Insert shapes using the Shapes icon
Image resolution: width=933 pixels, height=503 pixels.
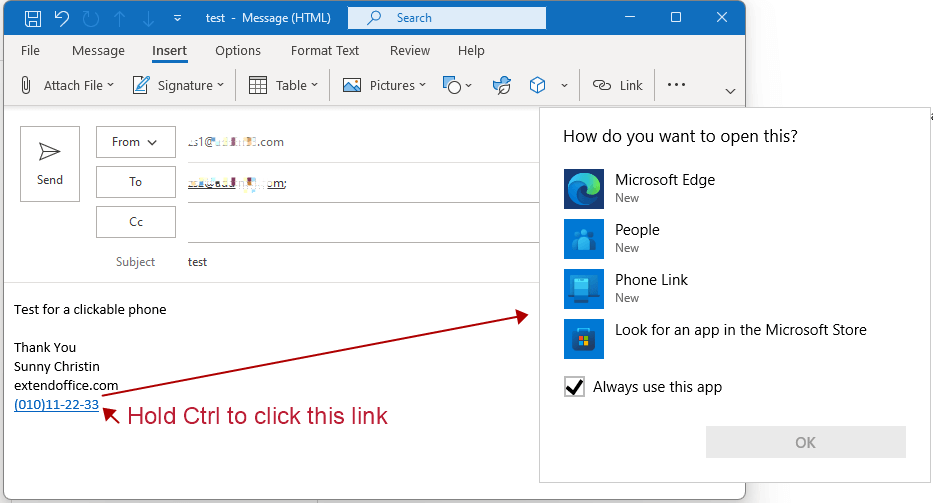click(452, 86)
